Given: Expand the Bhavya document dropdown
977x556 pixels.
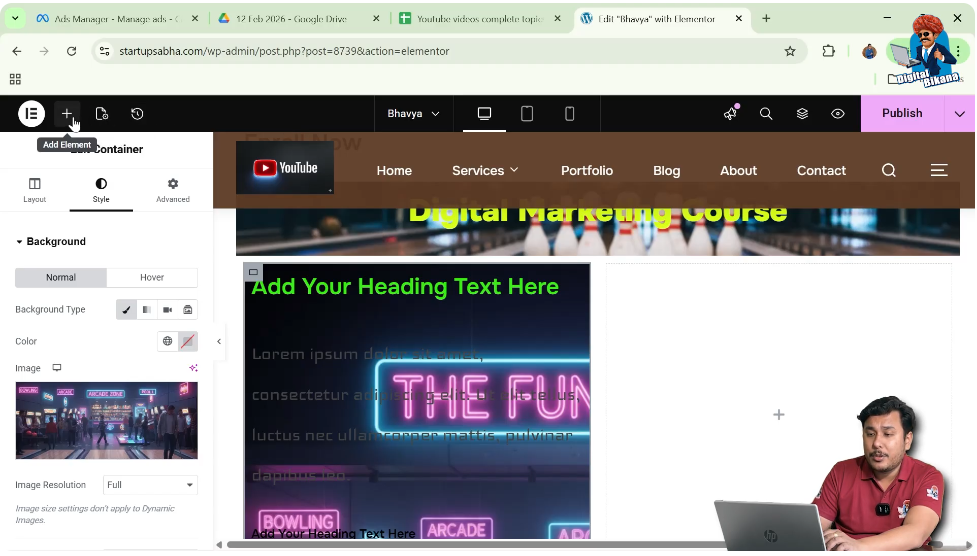Looking at the screenshot, I should [413, 113].
